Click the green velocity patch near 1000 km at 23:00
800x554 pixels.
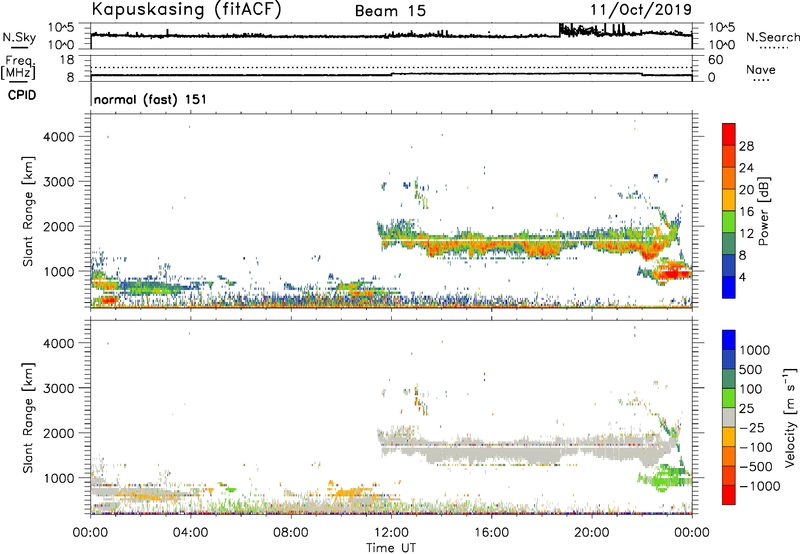pyautogui.click(x=668, y=478)
